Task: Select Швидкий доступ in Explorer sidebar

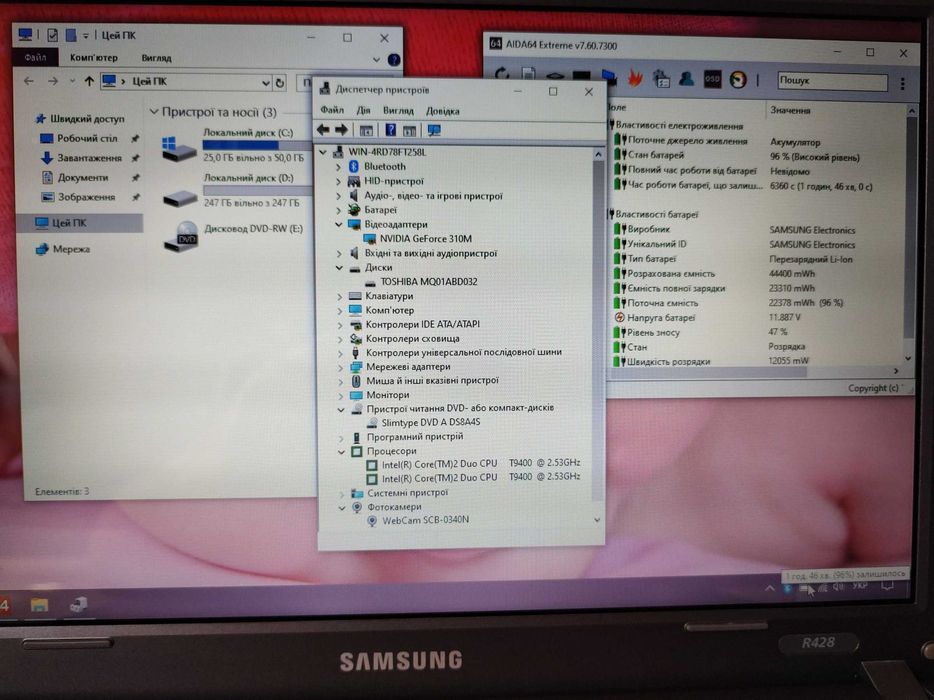Action: tap(86, 119)
